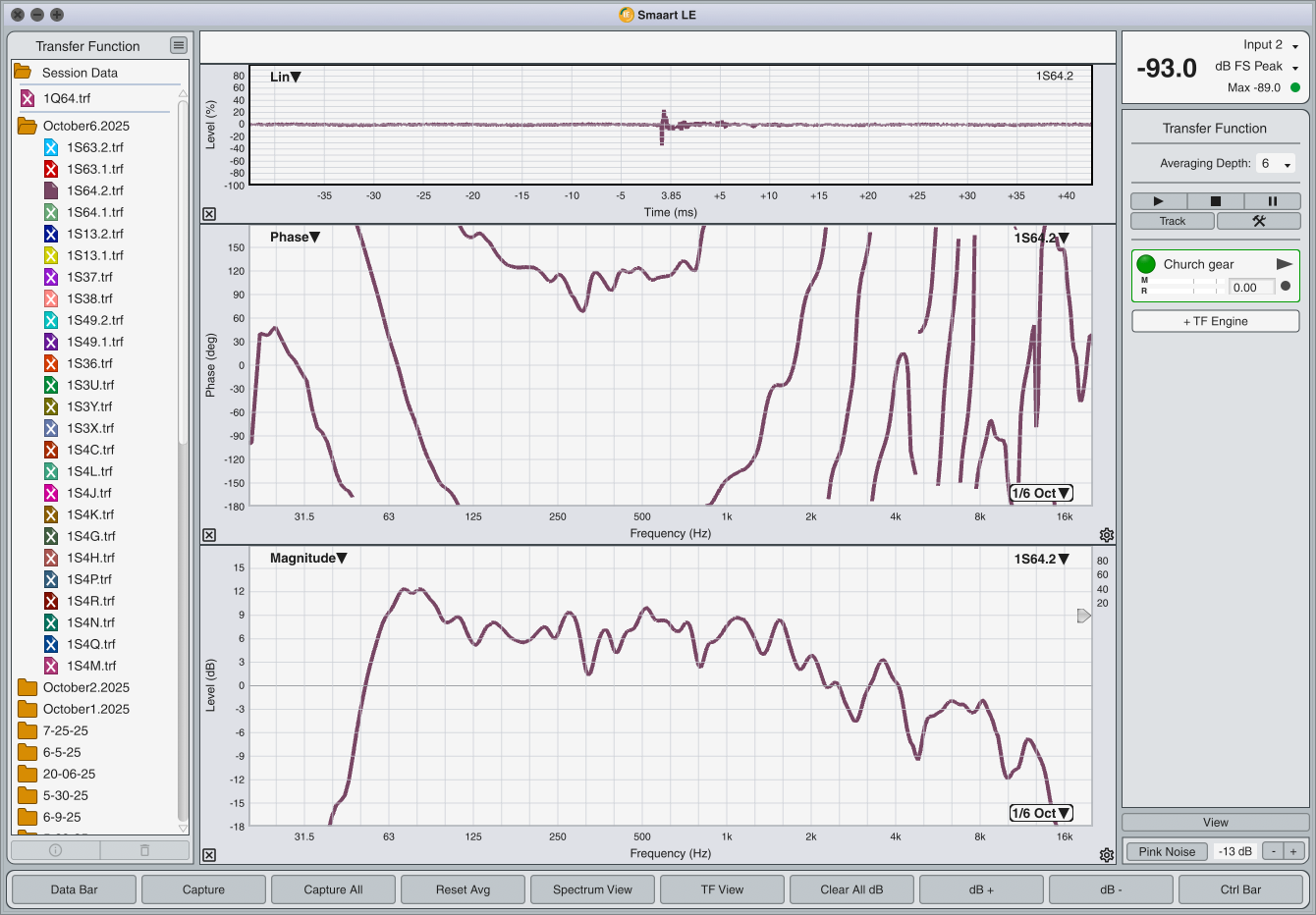Toggle visibility of the 1S63.2.trf trace

pyautogui.click(x=51, y=147)
